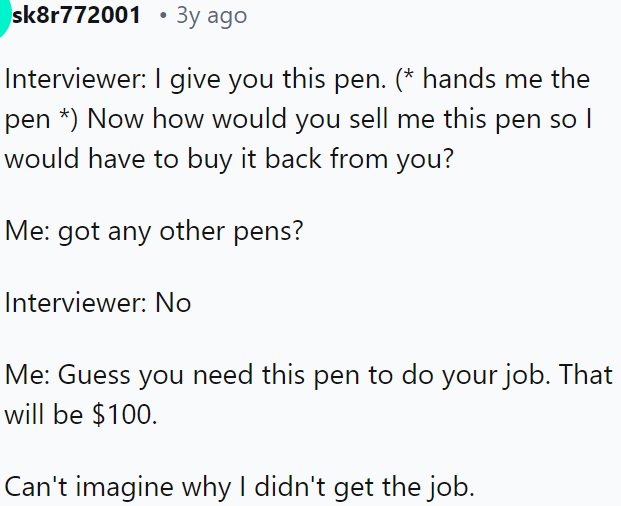
Task: Click the final line "Can't imagine why"
Action: (x=238, y=487)
